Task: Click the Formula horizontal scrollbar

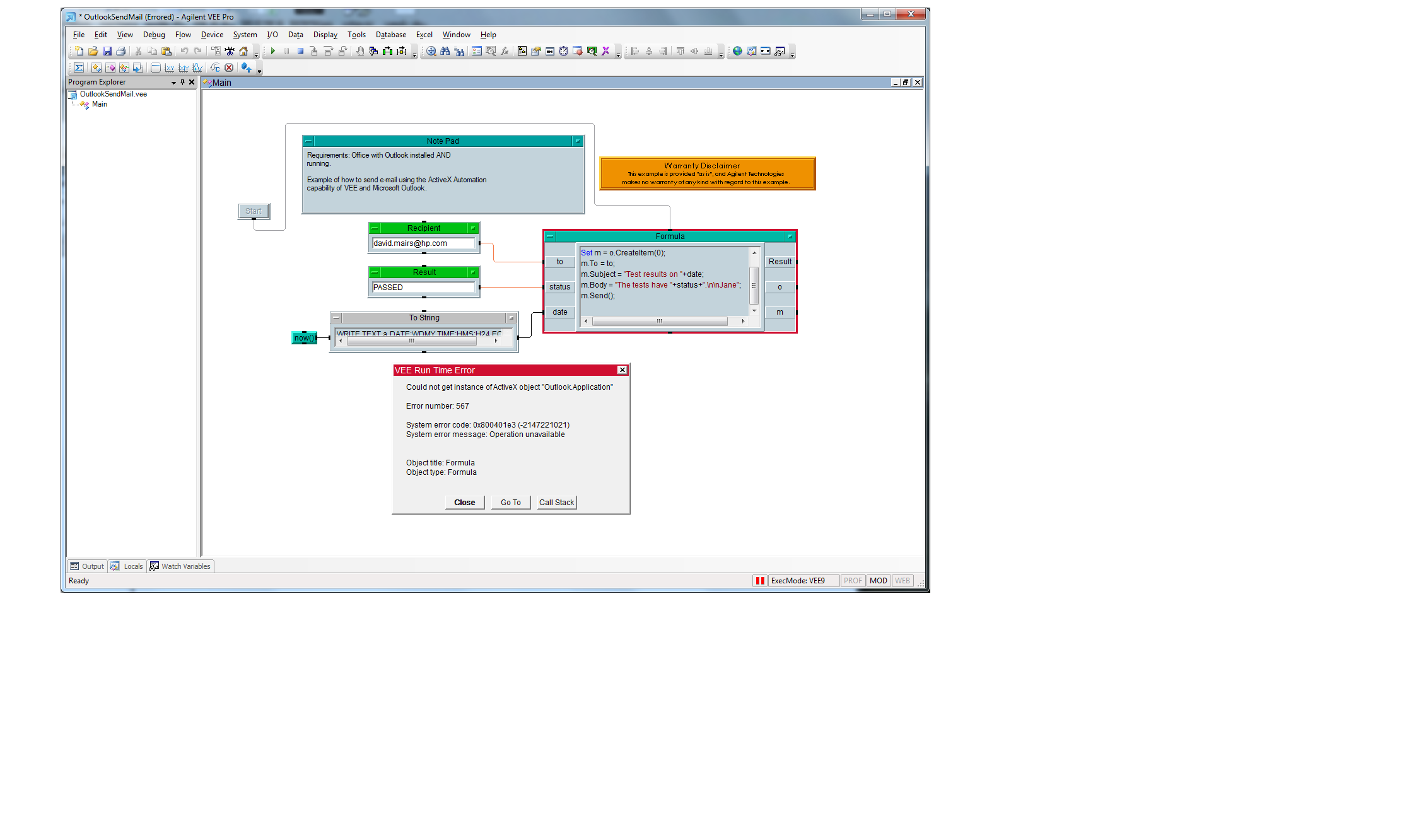Action: [660, 322]
